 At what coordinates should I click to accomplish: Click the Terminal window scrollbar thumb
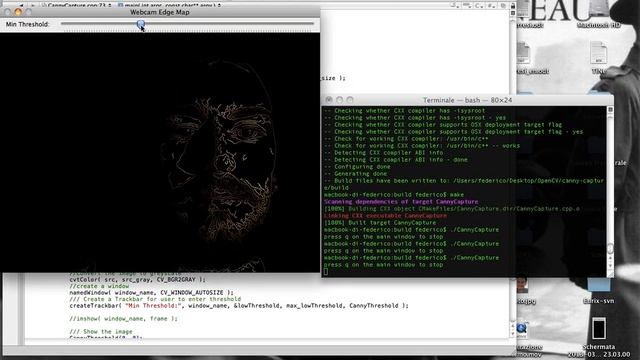click(610, 249)
